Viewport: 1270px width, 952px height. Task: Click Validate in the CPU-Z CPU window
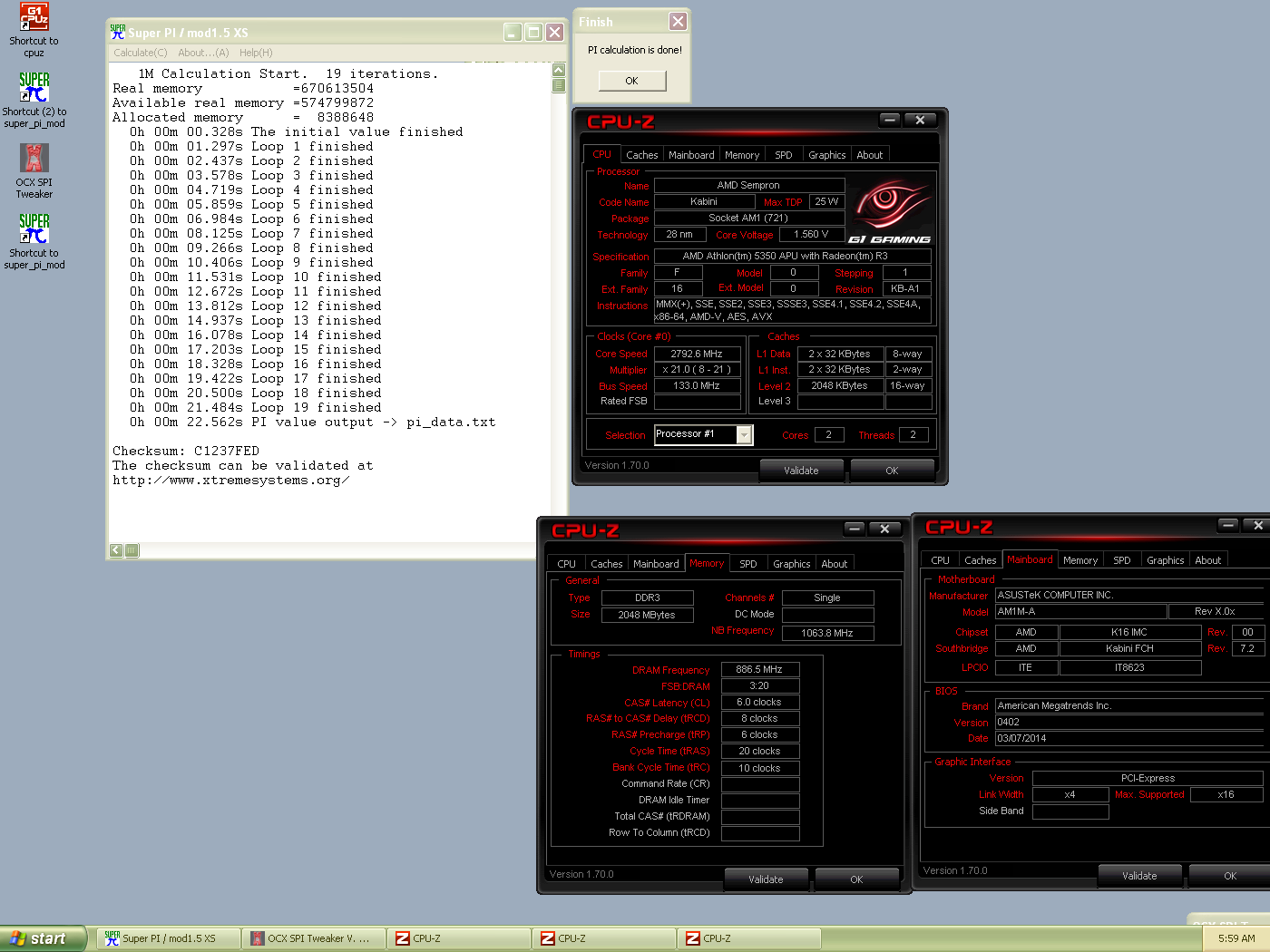pos(801,471)
